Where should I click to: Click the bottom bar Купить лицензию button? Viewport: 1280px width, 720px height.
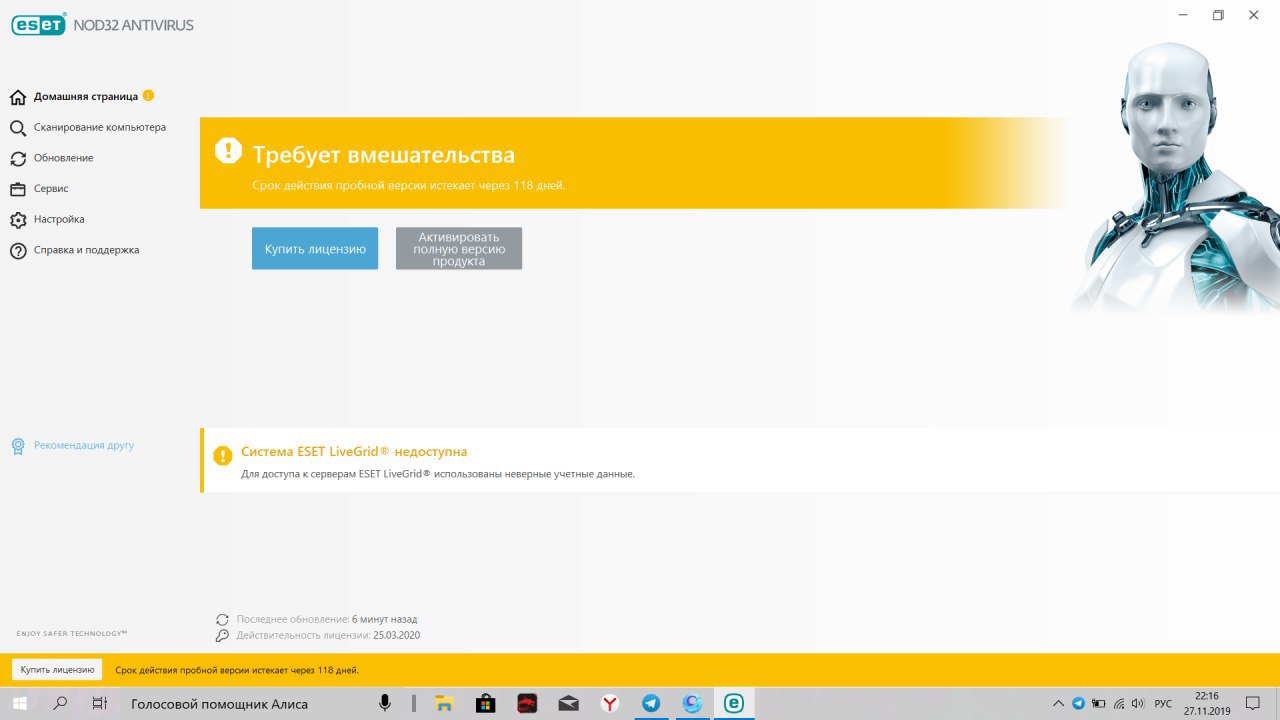pyautogui.click(x=57, y=670)
